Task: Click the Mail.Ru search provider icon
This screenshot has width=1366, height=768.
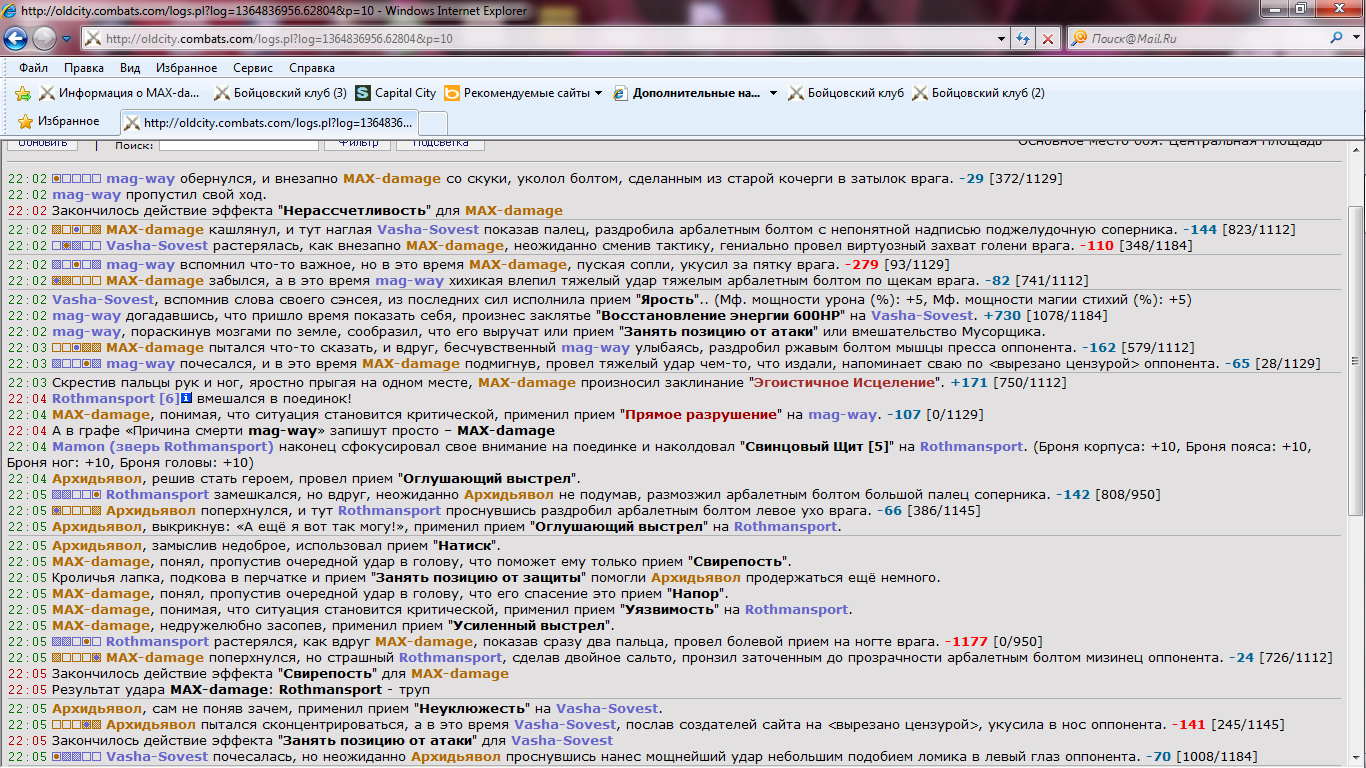Action: (1079, 38)
